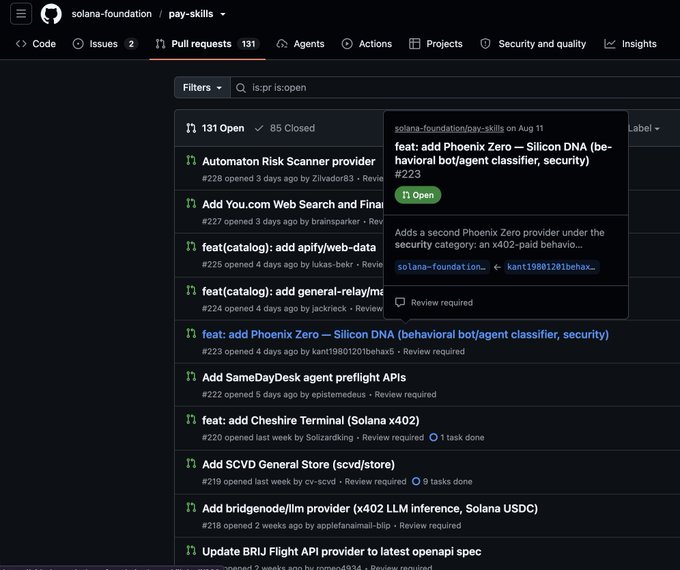Open Add SameDayDesk agent preflight APIs
The image size is (680, 570).
pos(304,377)
